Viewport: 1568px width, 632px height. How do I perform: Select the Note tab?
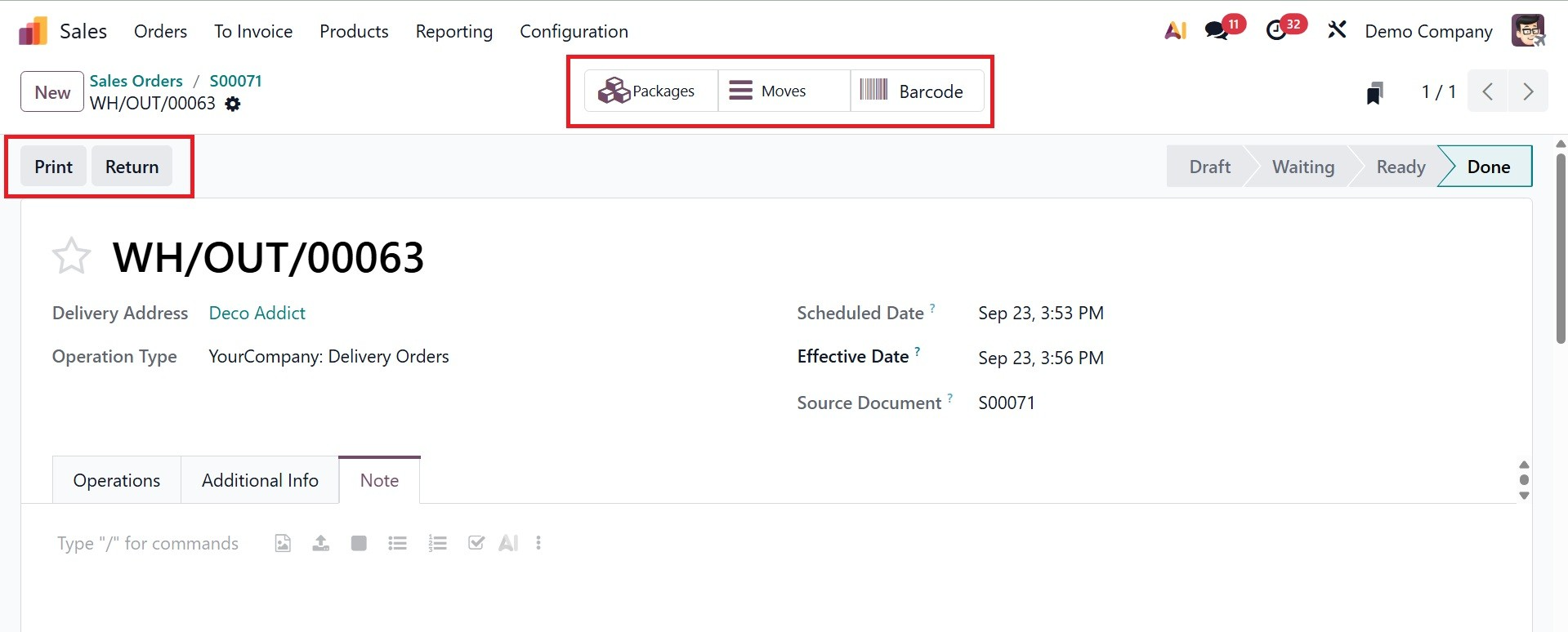[379, 480]
